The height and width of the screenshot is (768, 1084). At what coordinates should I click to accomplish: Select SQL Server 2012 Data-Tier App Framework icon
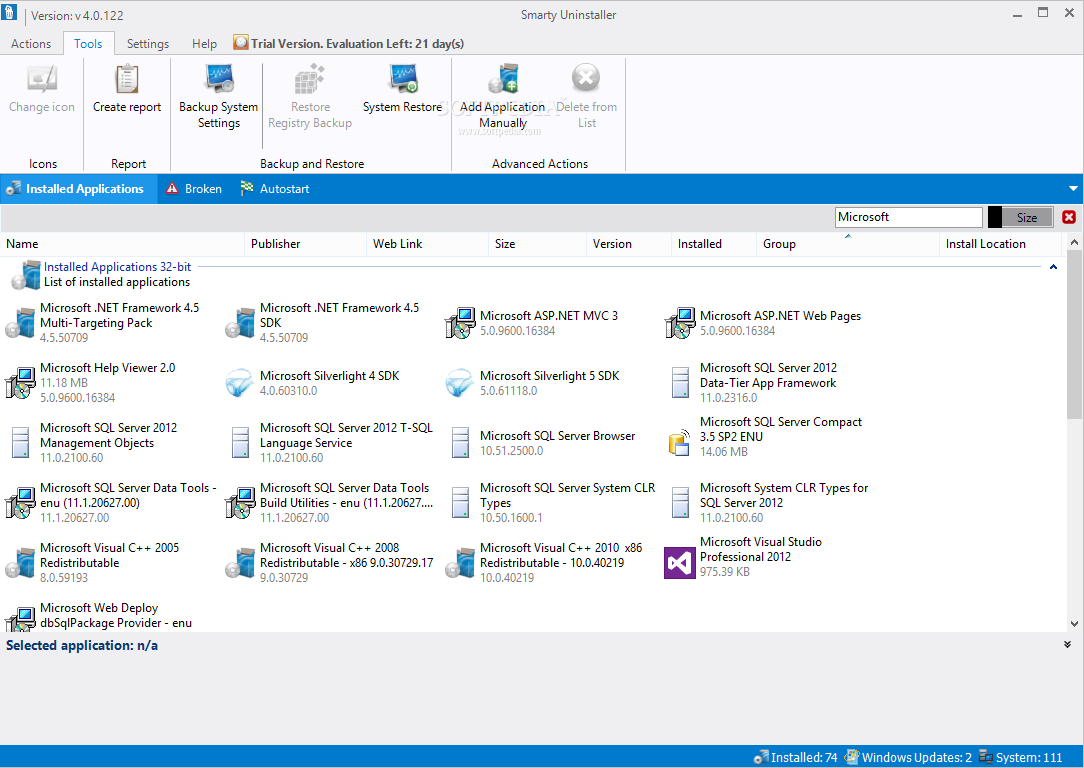point(680,383)
